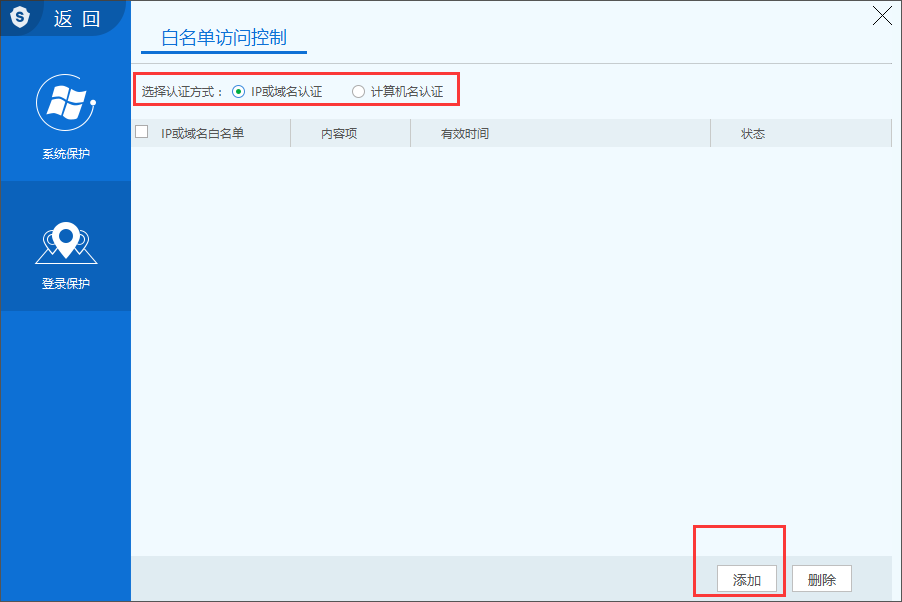
Task: Click the 内容项 column header
Action: tap(339, 133)
